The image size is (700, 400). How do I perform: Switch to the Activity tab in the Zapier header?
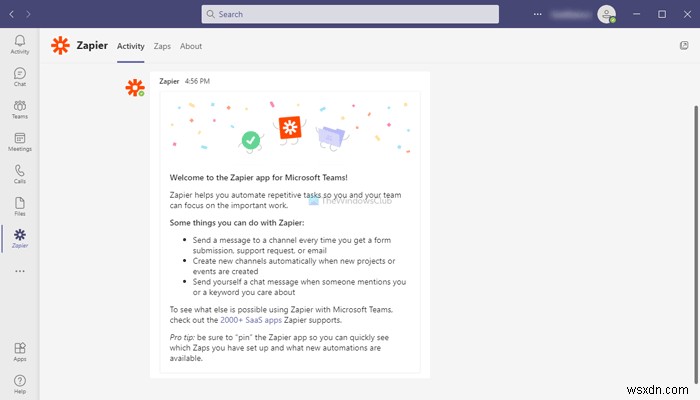130,46
